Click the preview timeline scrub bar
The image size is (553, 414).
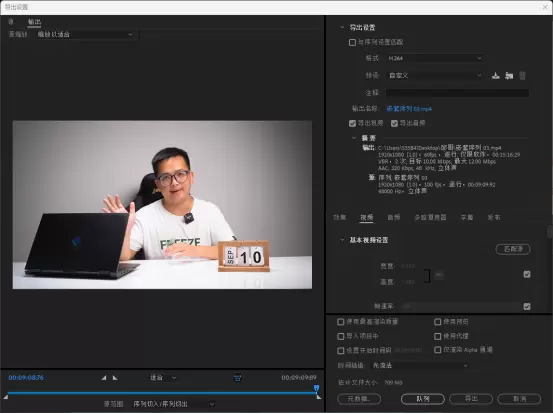point(162,392)
